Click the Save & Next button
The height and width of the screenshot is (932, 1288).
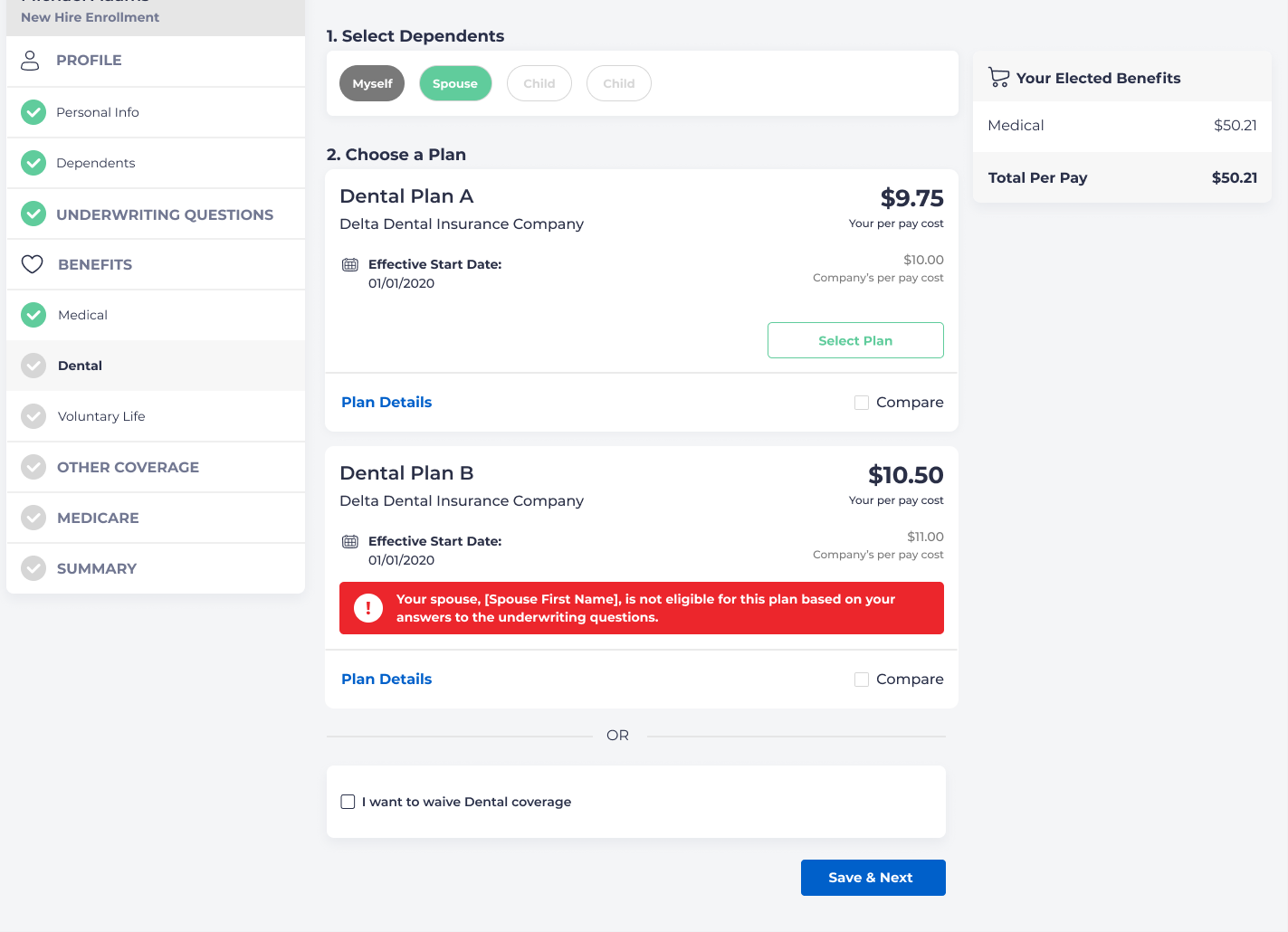click(x=873, y=878)
